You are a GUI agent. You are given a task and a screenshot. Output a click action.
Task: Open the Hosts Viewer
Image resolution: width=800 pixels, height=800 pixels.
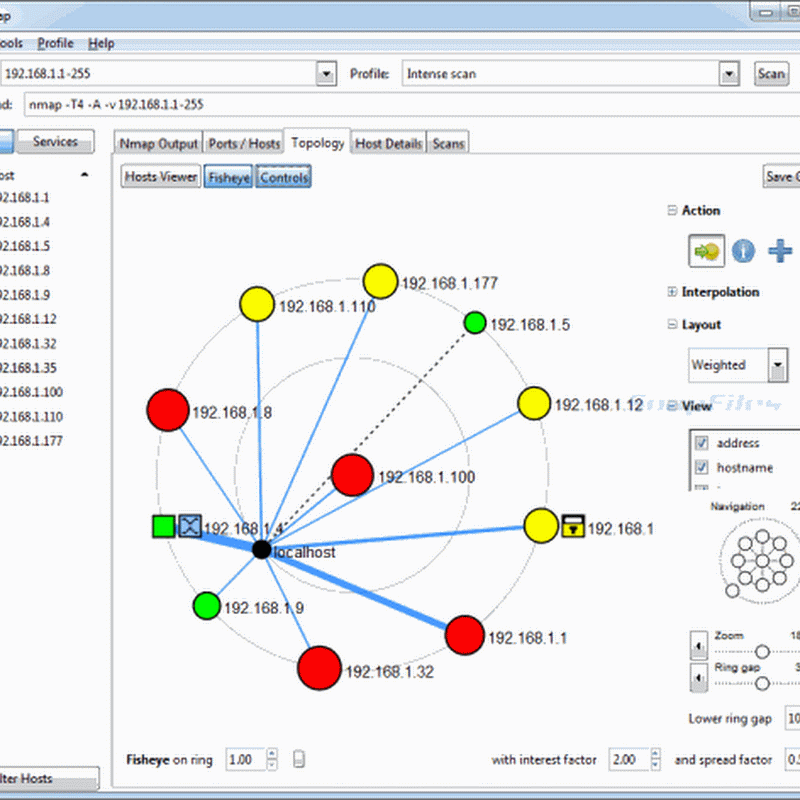pos(161,177)
